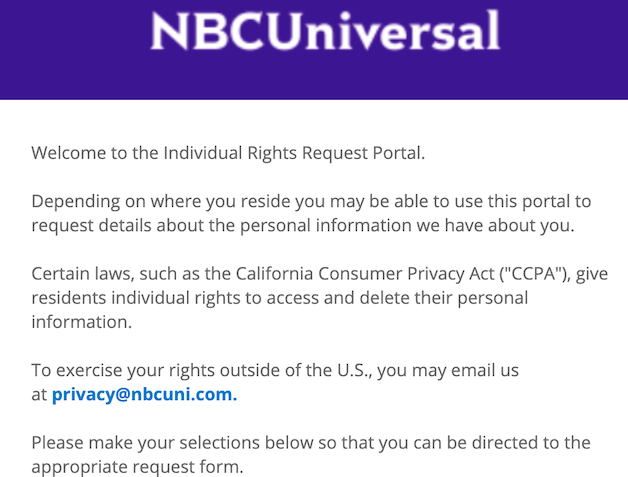The height and width of the screenshot is (477, 628).
Task: Click the welcome message heading line
Action: coord(228,153)
